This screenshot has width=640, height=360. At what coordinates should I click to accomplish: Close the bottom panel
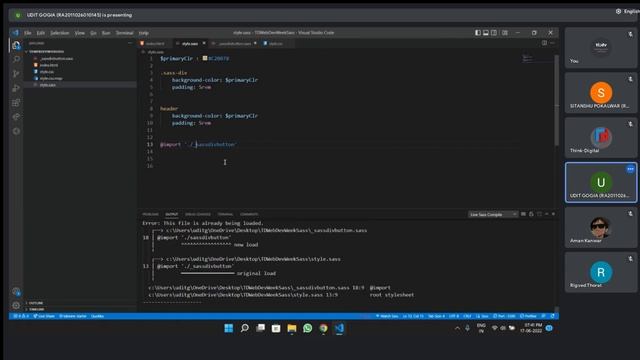[553, 214]
